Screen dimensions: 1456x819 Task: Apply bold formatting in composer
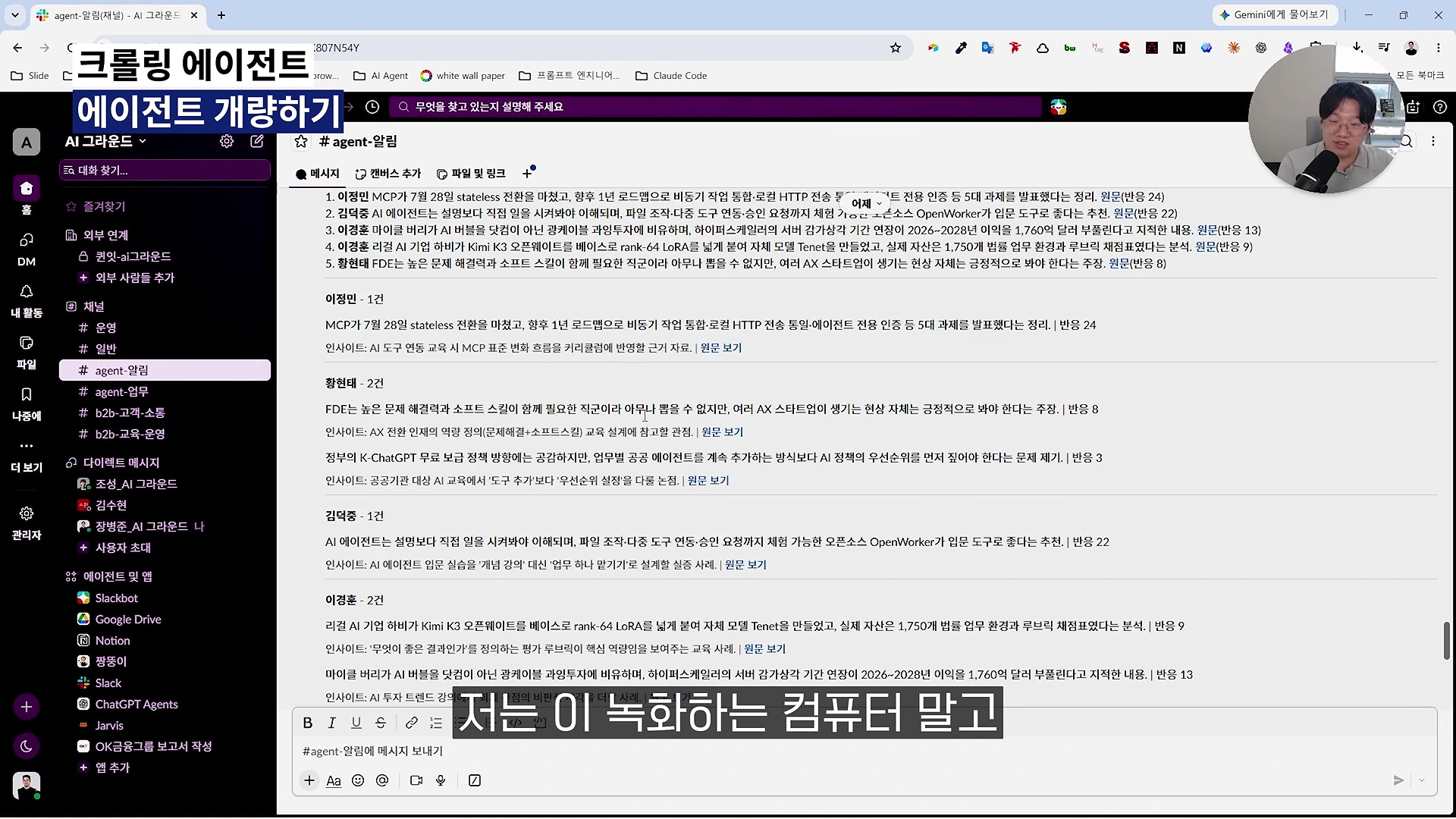pyautogui.click(x=307, y=723)
